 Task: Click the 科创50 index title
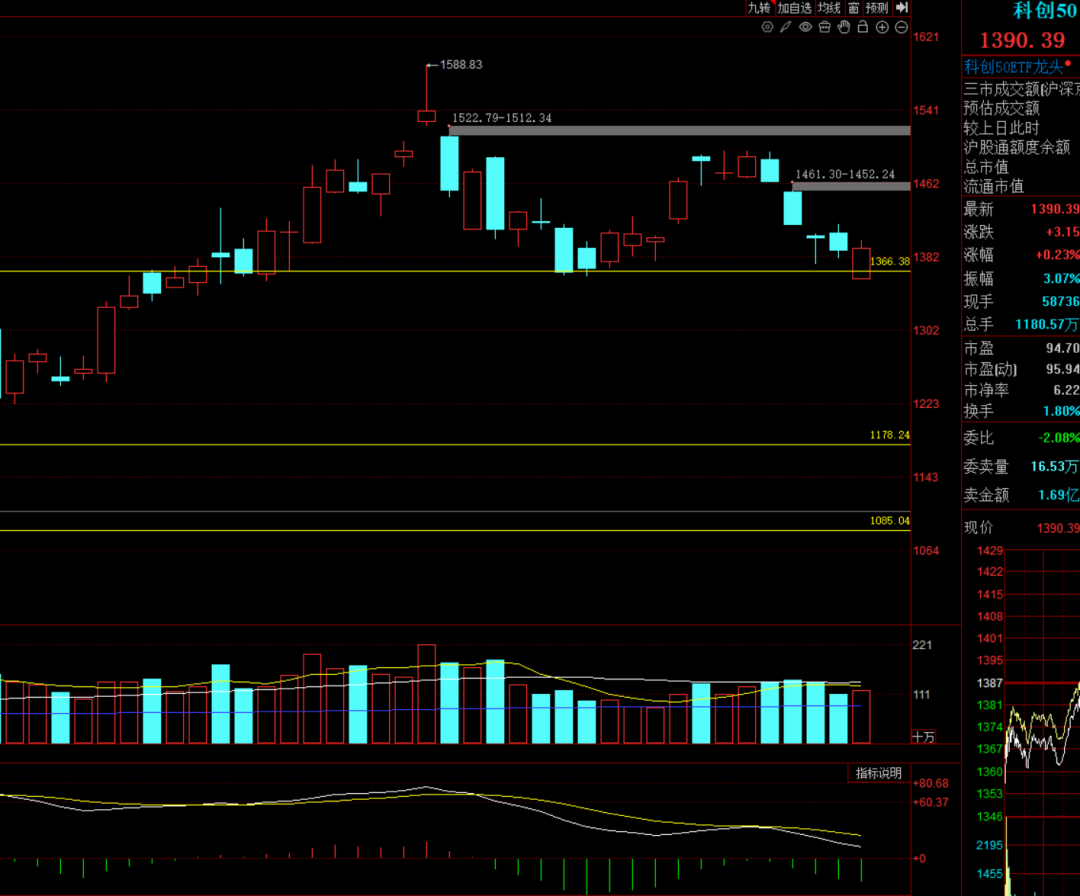pyautogui.click(x=1038, y=10)
